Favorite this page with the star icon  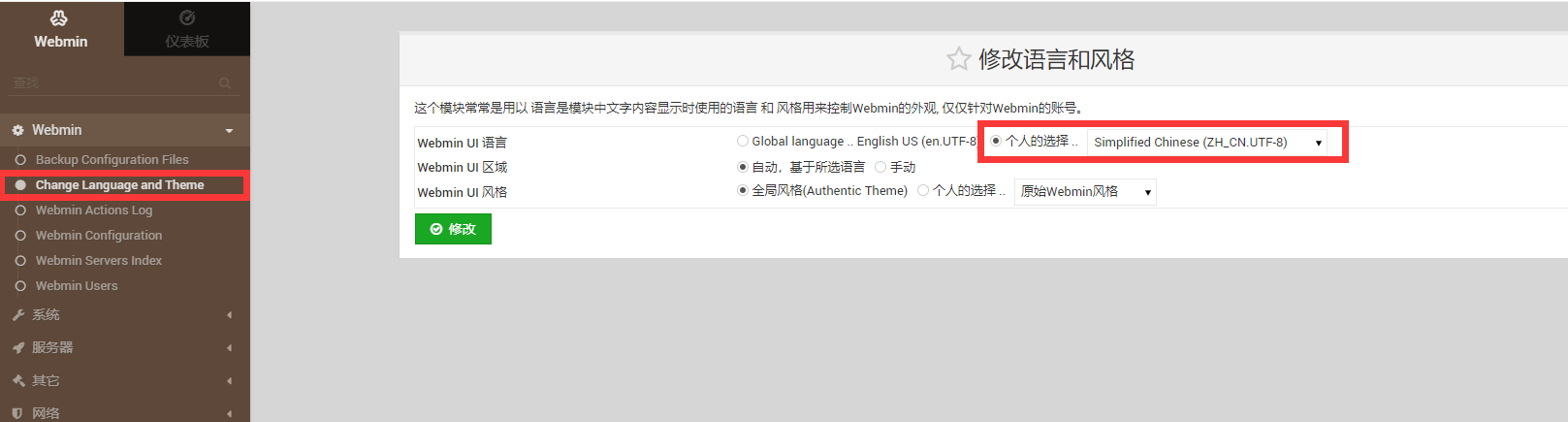[958, 59]
